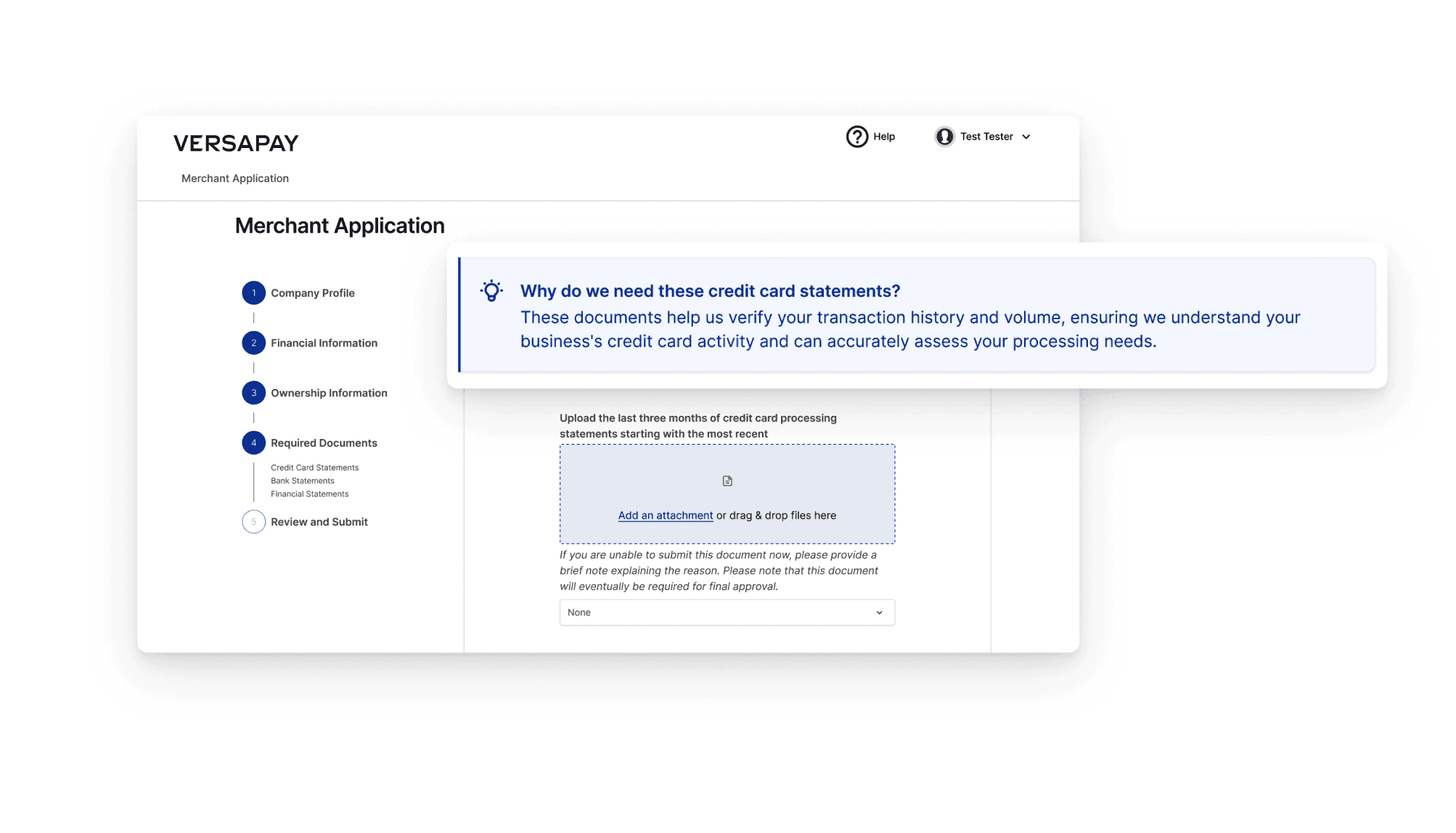1456x833 pixels.
Task: Open the None reason dropdown
Action: [719, 613]
